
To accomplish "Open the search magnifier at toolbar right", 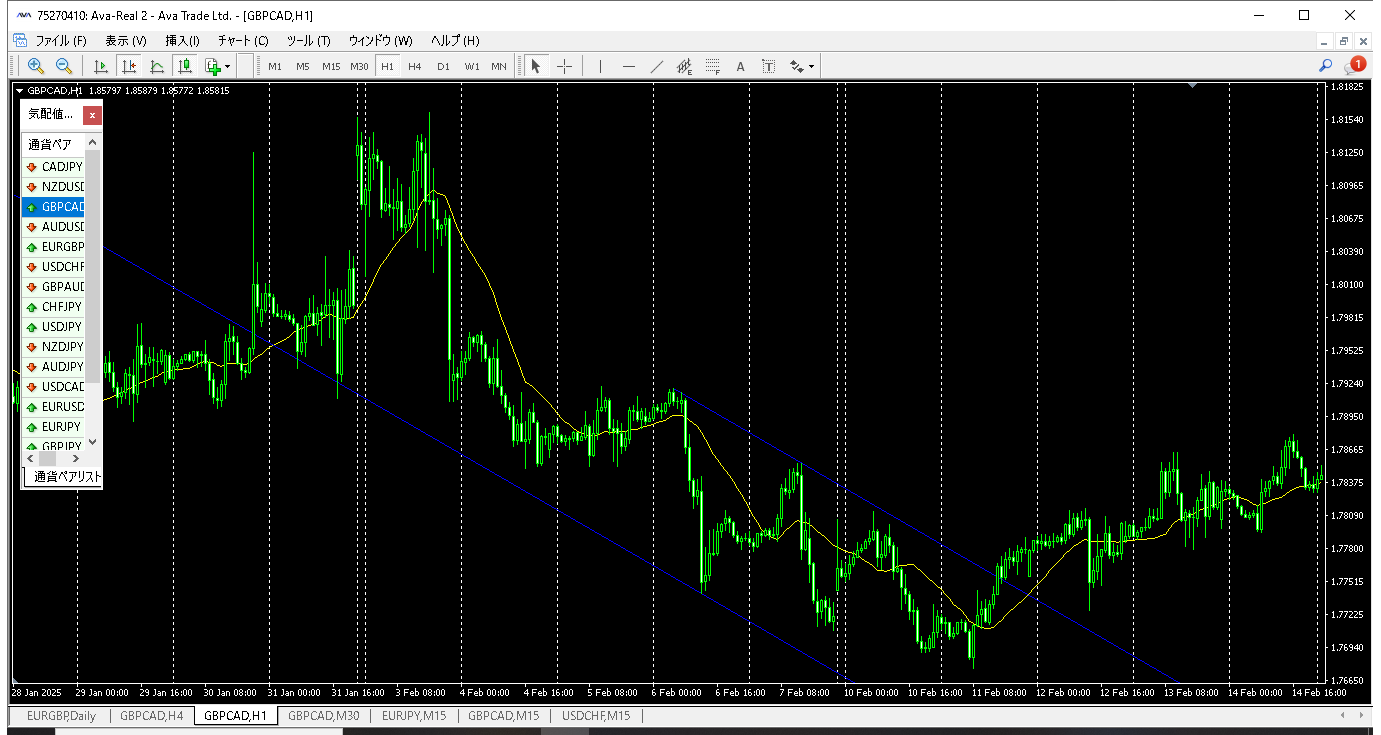I will pos(1325,65).
